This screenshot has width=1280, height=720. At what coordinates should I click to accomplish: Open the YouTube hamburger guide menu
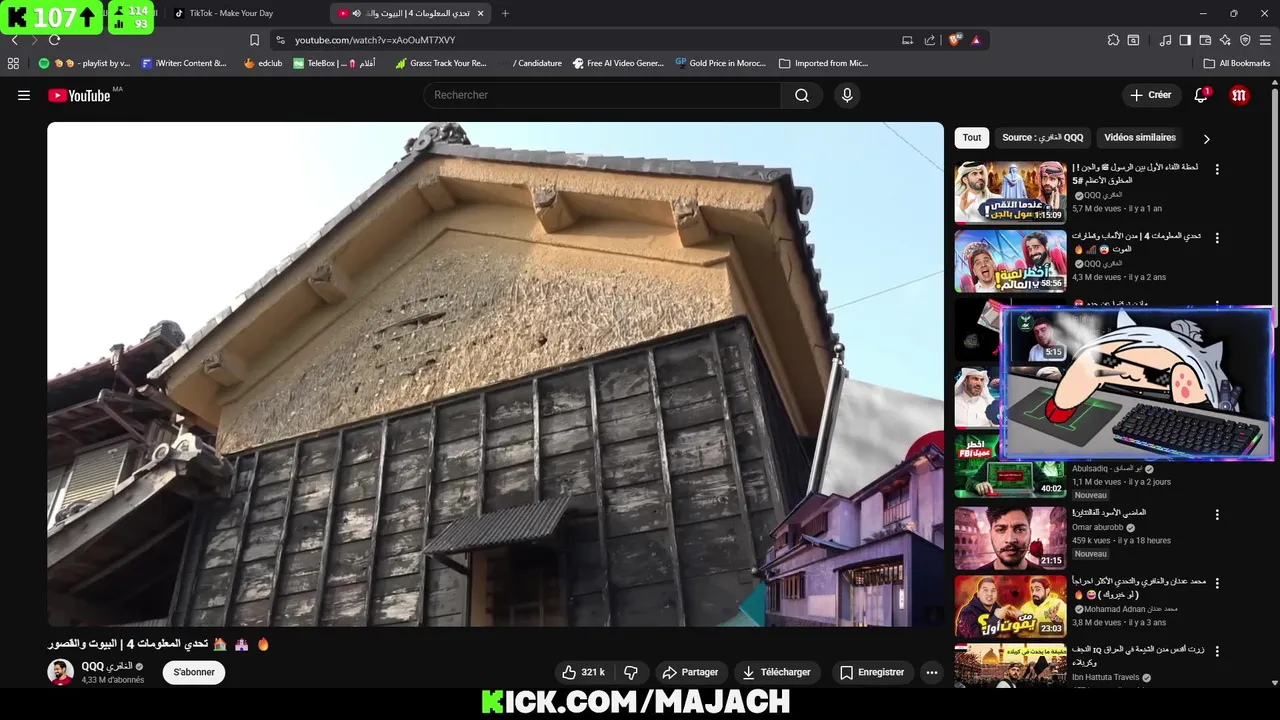tap(24, 95)
